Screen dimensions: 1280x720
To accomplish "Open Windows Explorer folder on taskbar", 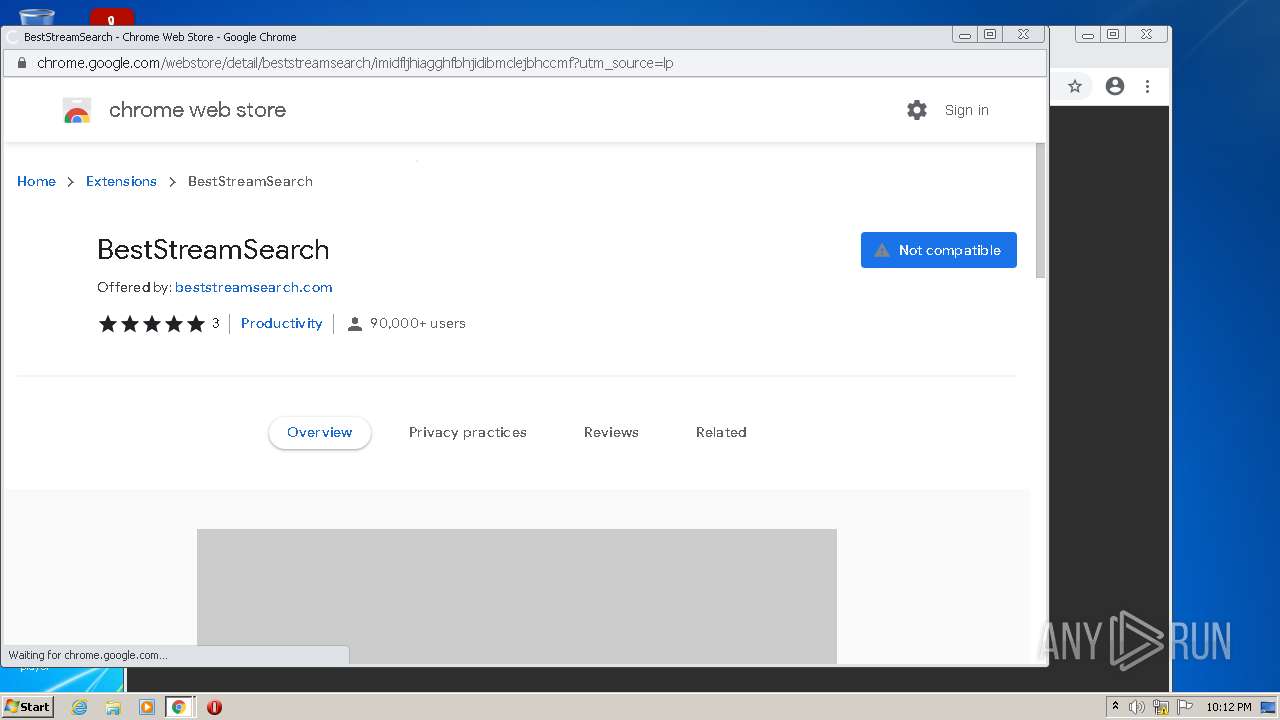I will click(113, 707).
